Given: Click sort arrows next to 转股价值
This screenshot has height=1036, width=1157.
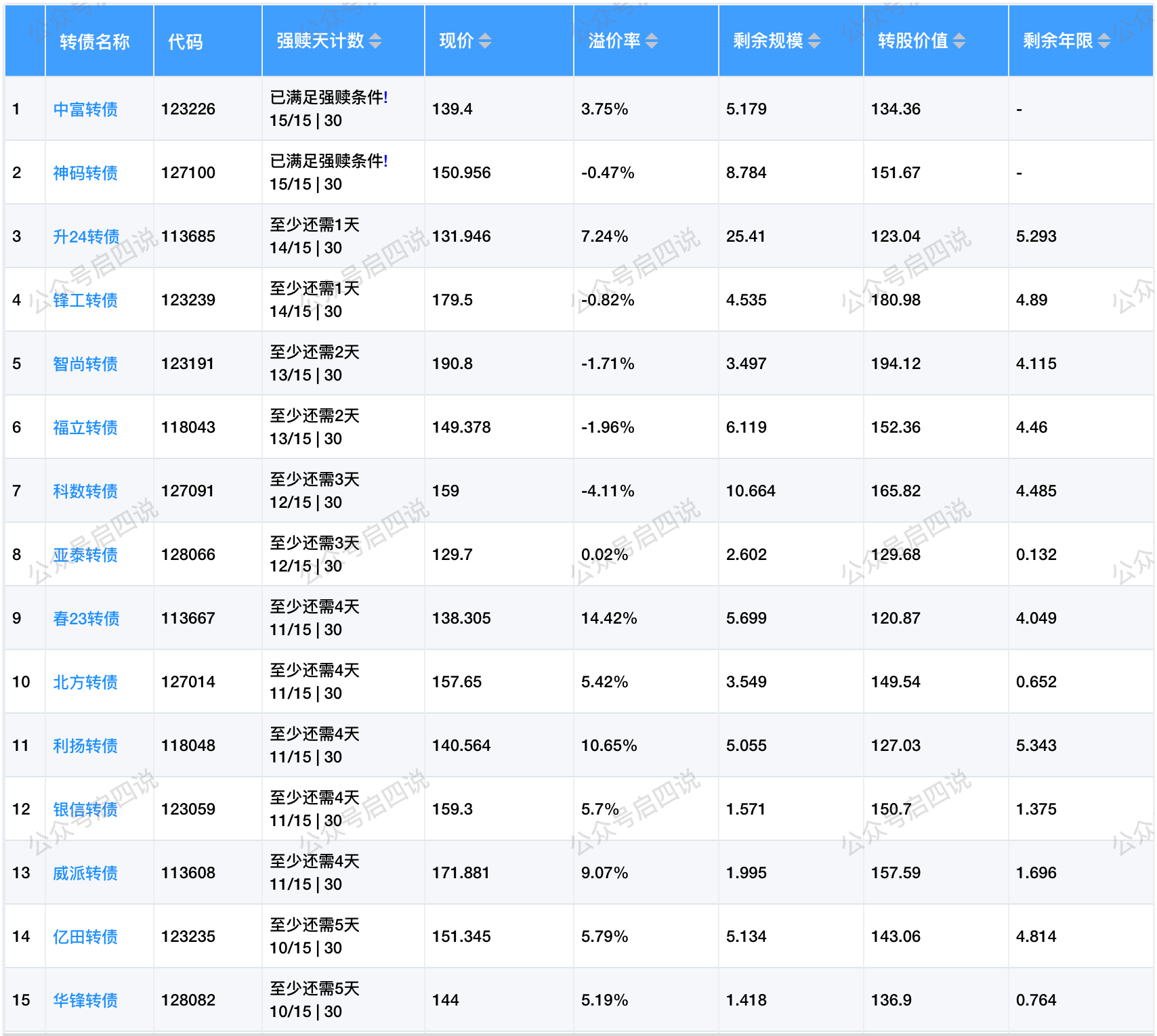Looking at the screenshot, I should click(959, 41).
